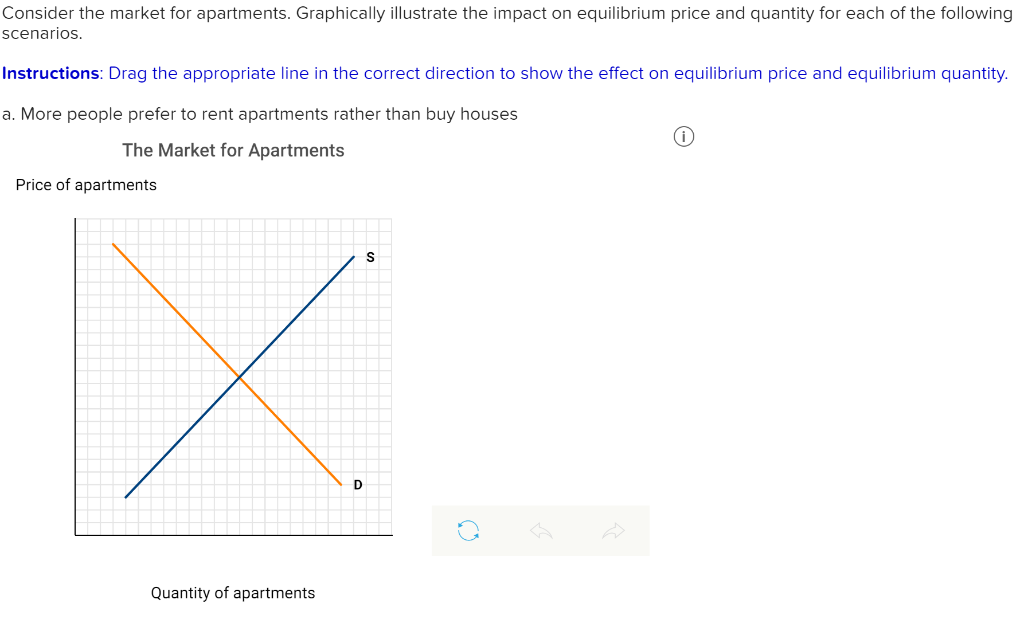
Task: Click the grayed-out redo icon
Action: [x=613, y=530]
